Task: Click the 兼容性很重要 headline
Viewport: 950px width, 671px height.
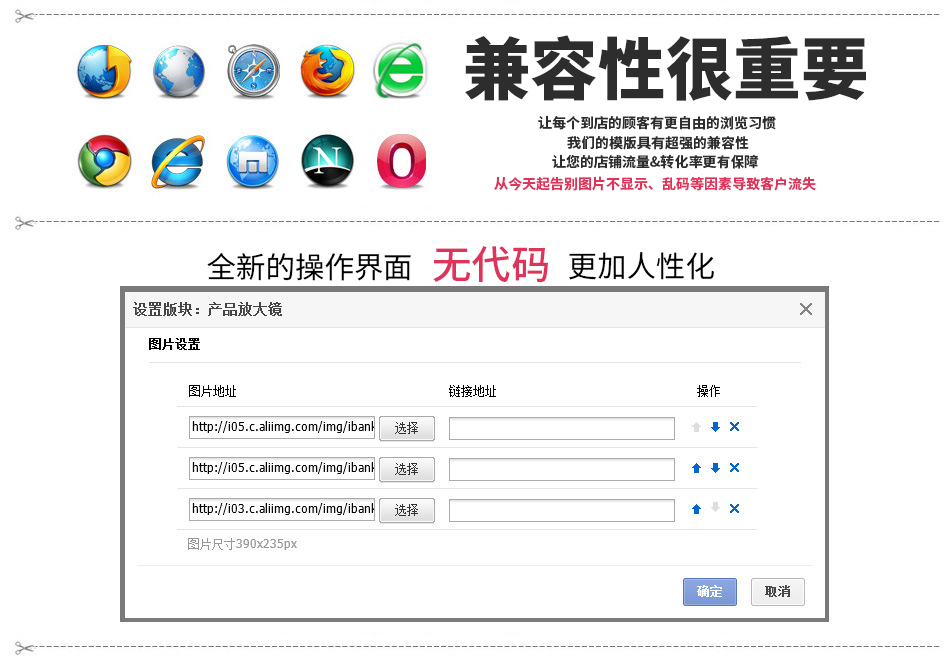Action: 665,69
